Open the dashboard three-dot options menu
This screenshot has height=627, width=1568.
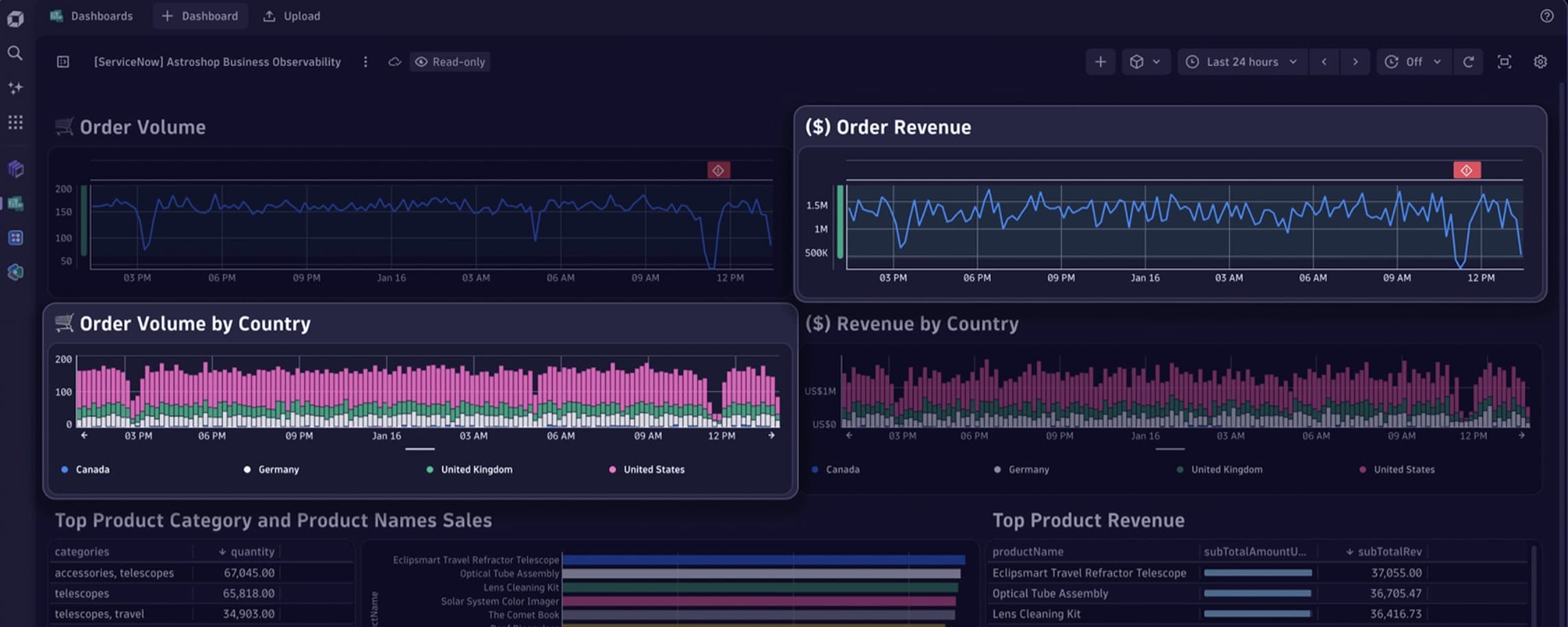click(365, 62)
